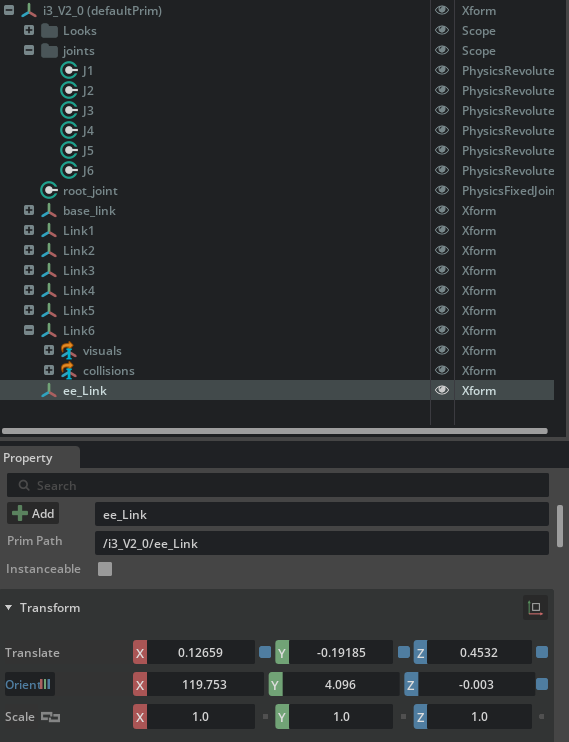Click Orient blue override indicator

[x=542, y=684]
